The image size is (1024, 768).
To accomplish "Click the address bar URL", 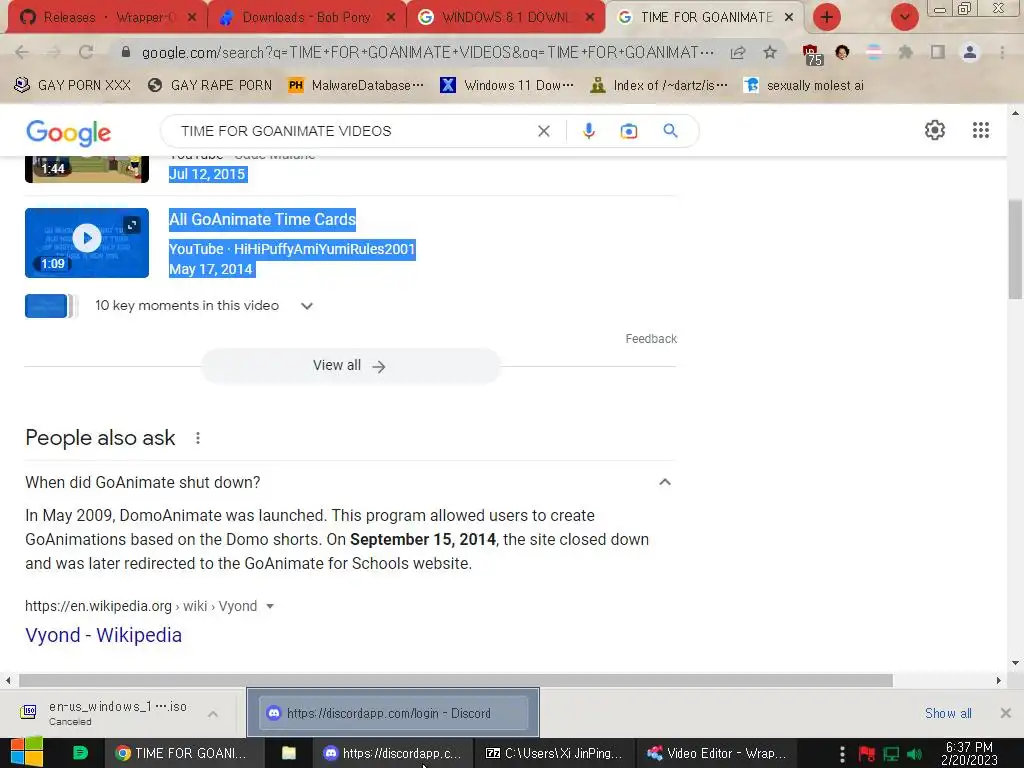I will point(427,52).
